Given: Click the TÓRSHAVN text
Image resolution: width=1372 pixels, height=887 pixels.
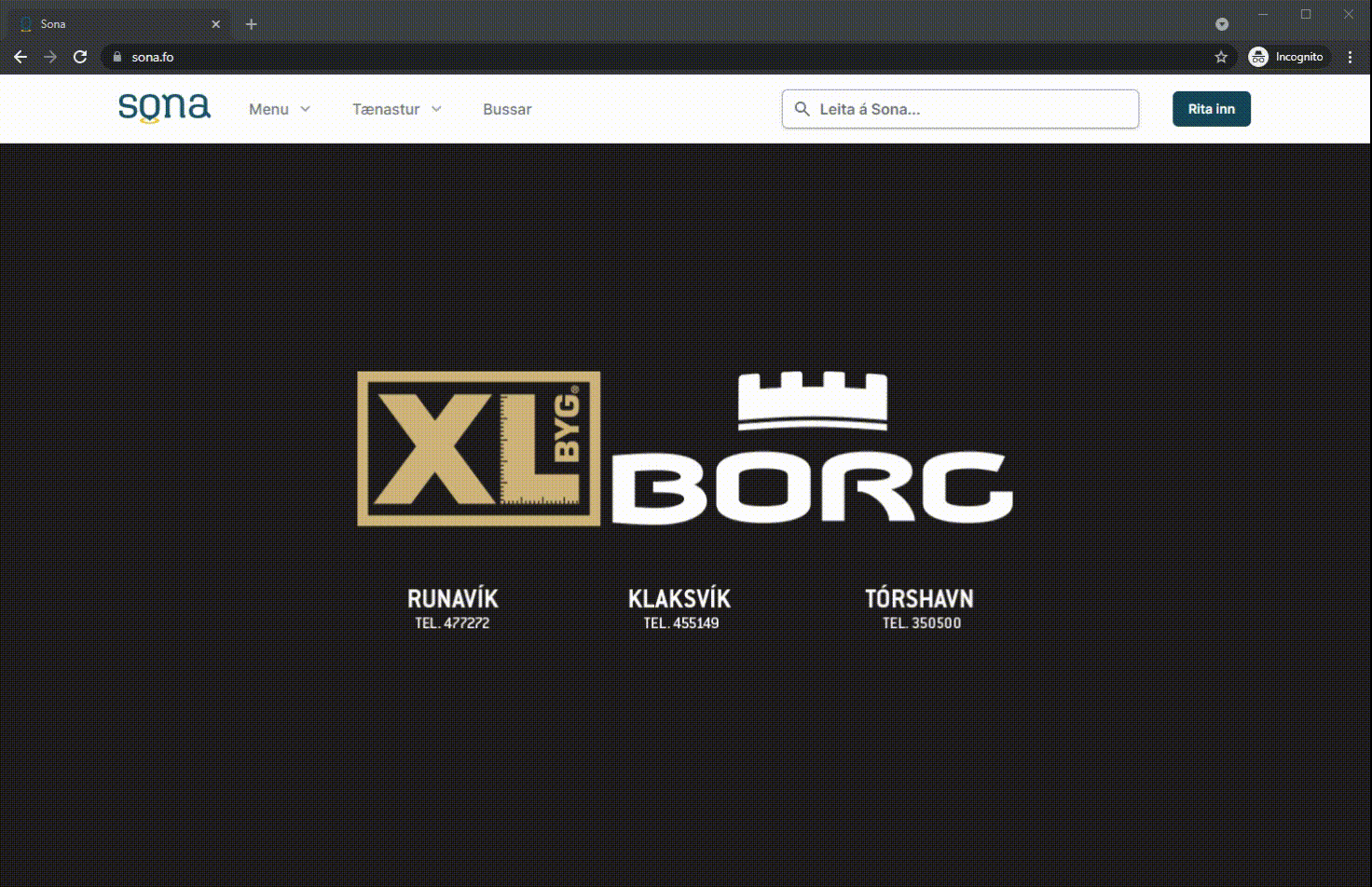Looking at the screenshot, I should pos(919,598).
